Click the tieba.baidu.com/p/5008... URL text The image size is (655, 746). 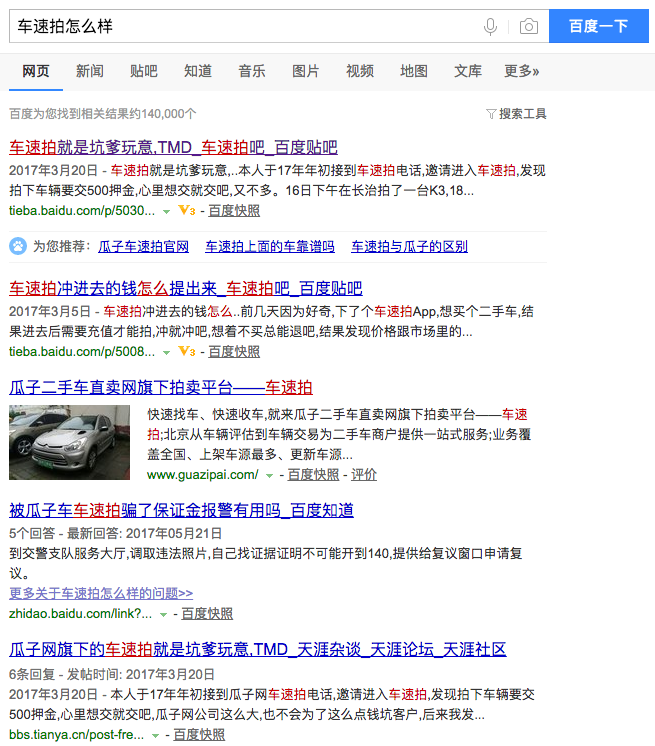pos(82,352)
